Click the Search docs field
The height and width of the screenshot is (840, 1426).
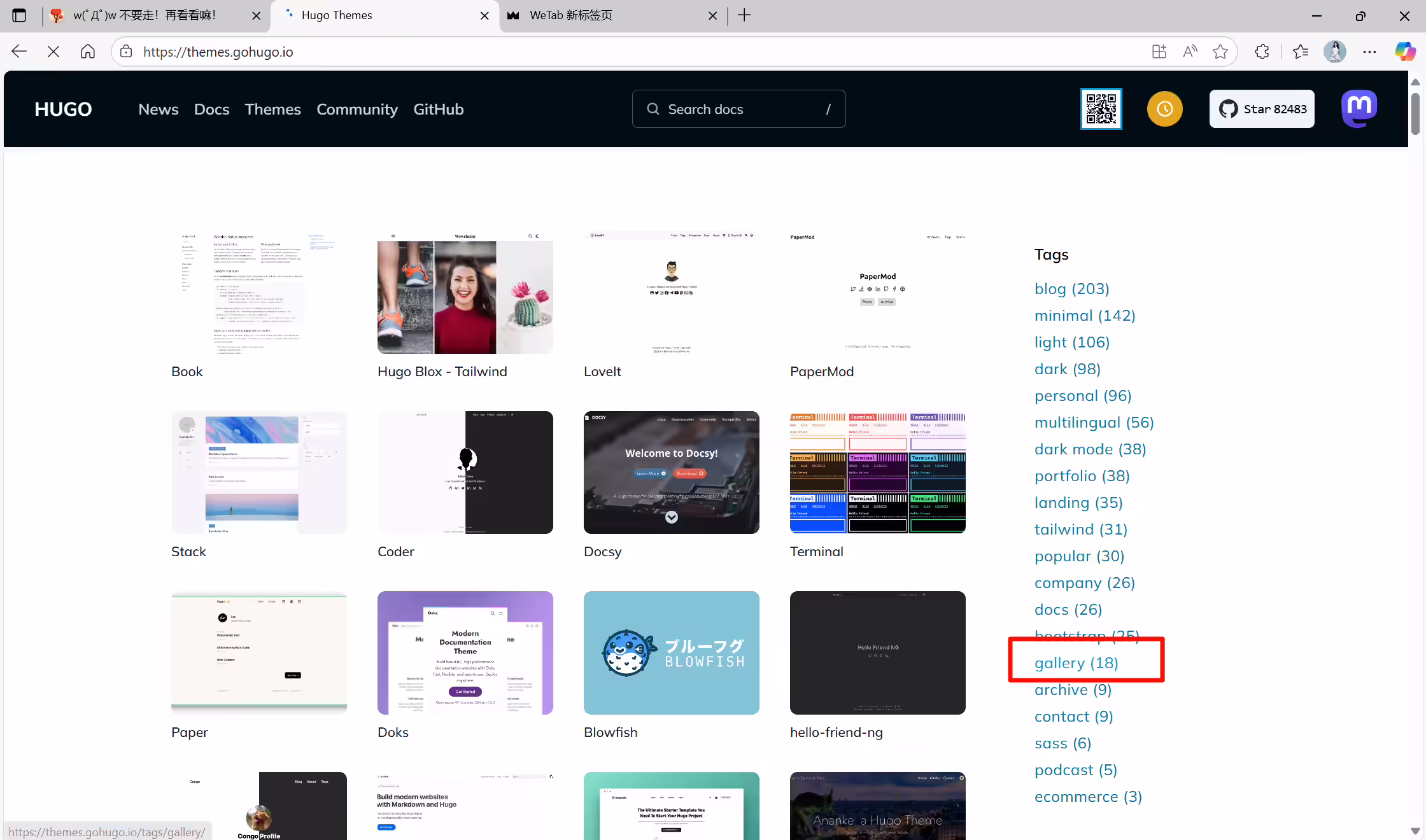point(738,109)
